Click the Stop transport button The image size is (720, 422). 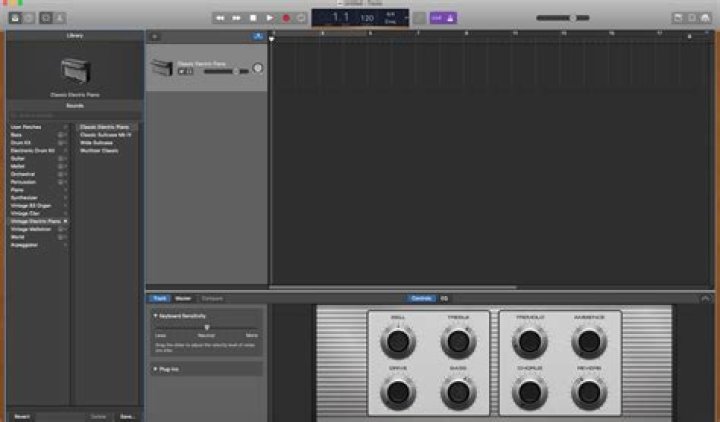(254, 18)
